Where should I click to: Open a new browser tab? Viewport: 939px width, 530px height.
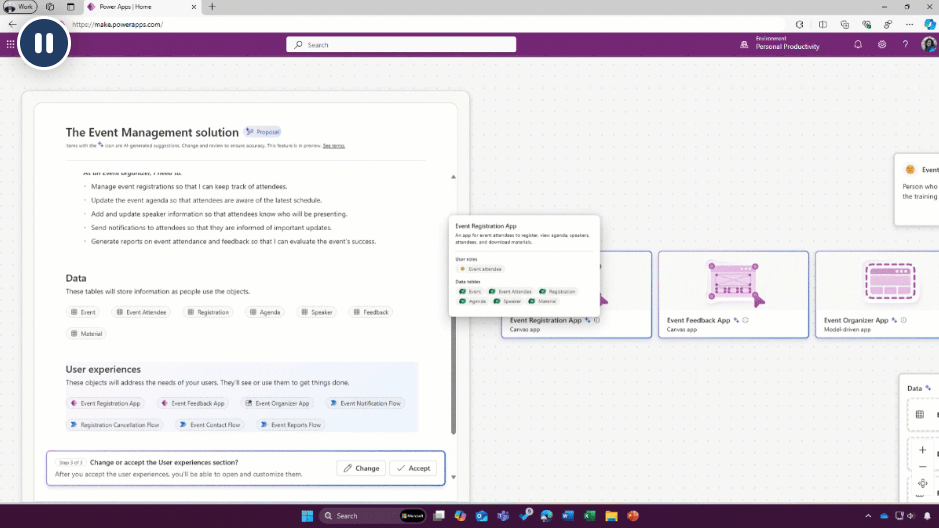pos(212,7)
